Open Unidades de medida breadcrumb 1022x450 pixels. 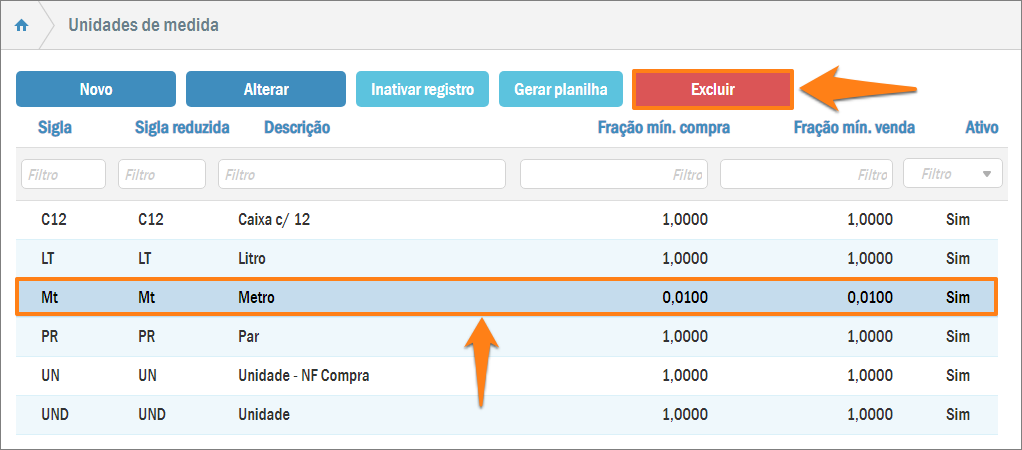pyautogui.click(x=143, y=25)
